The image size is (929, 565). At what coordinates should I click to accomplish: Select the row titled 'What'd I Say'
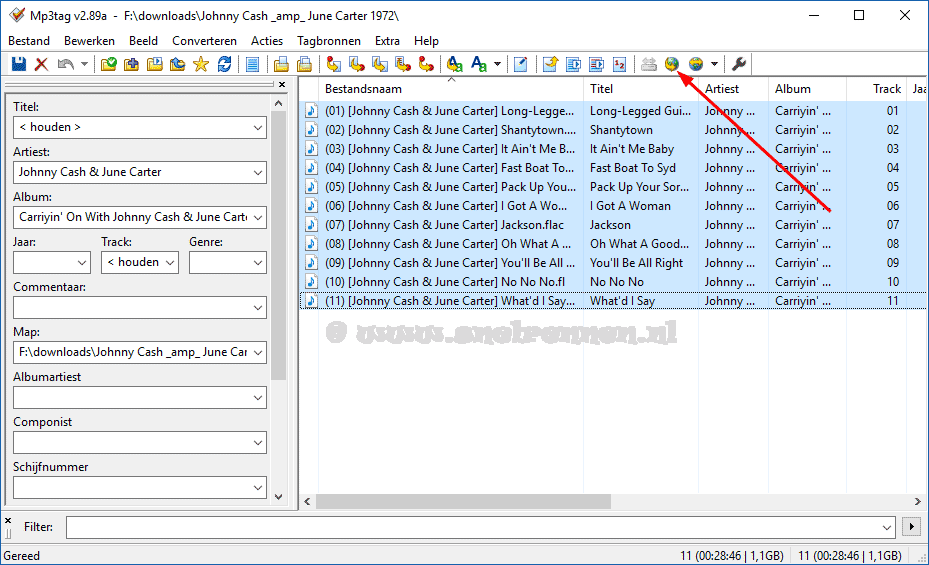click(x=614, y=301)
